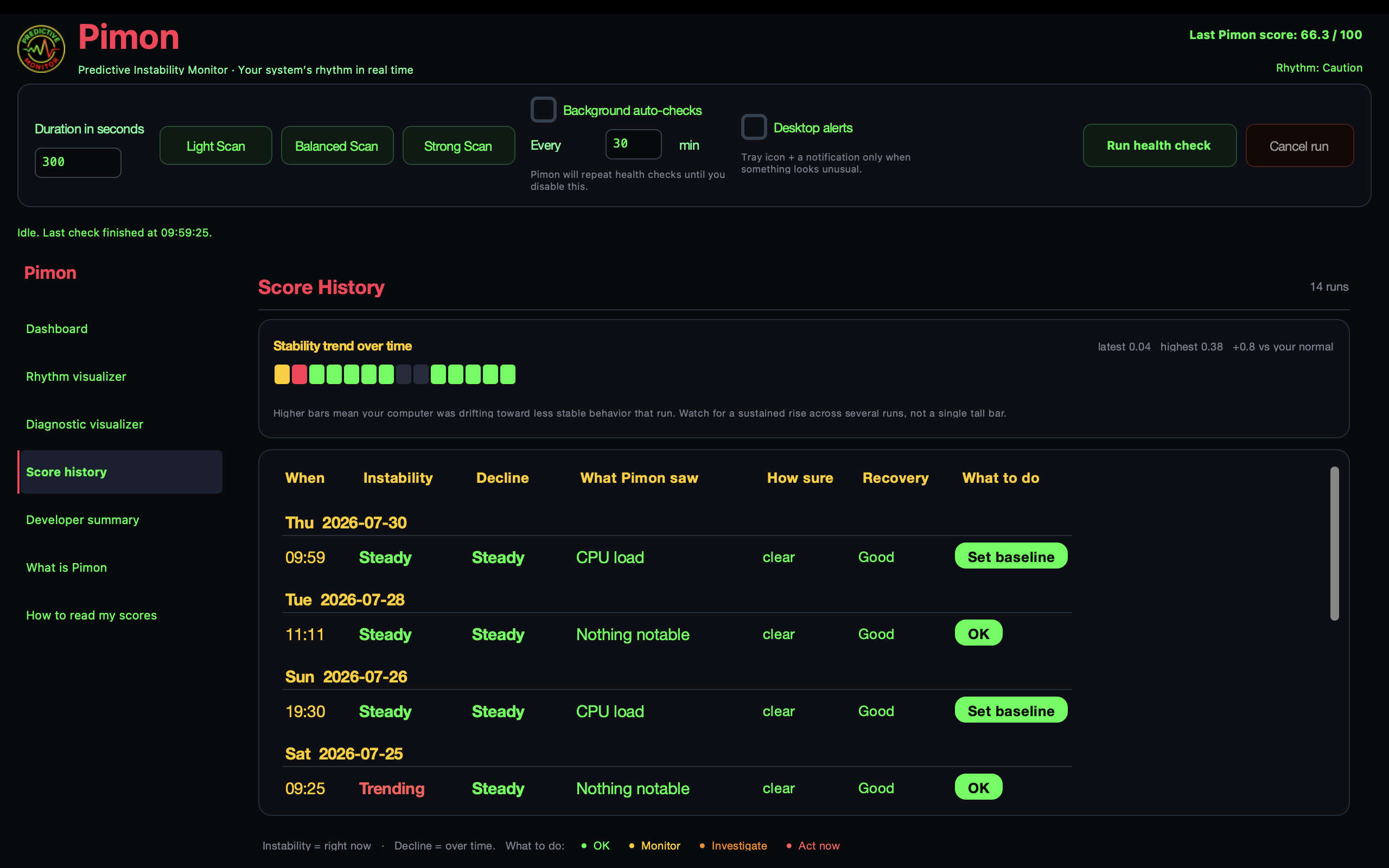The height and width of the screenshot is (868, 1389).
Task: Click the Idle last check status line
Action: (x=115, y=233)
